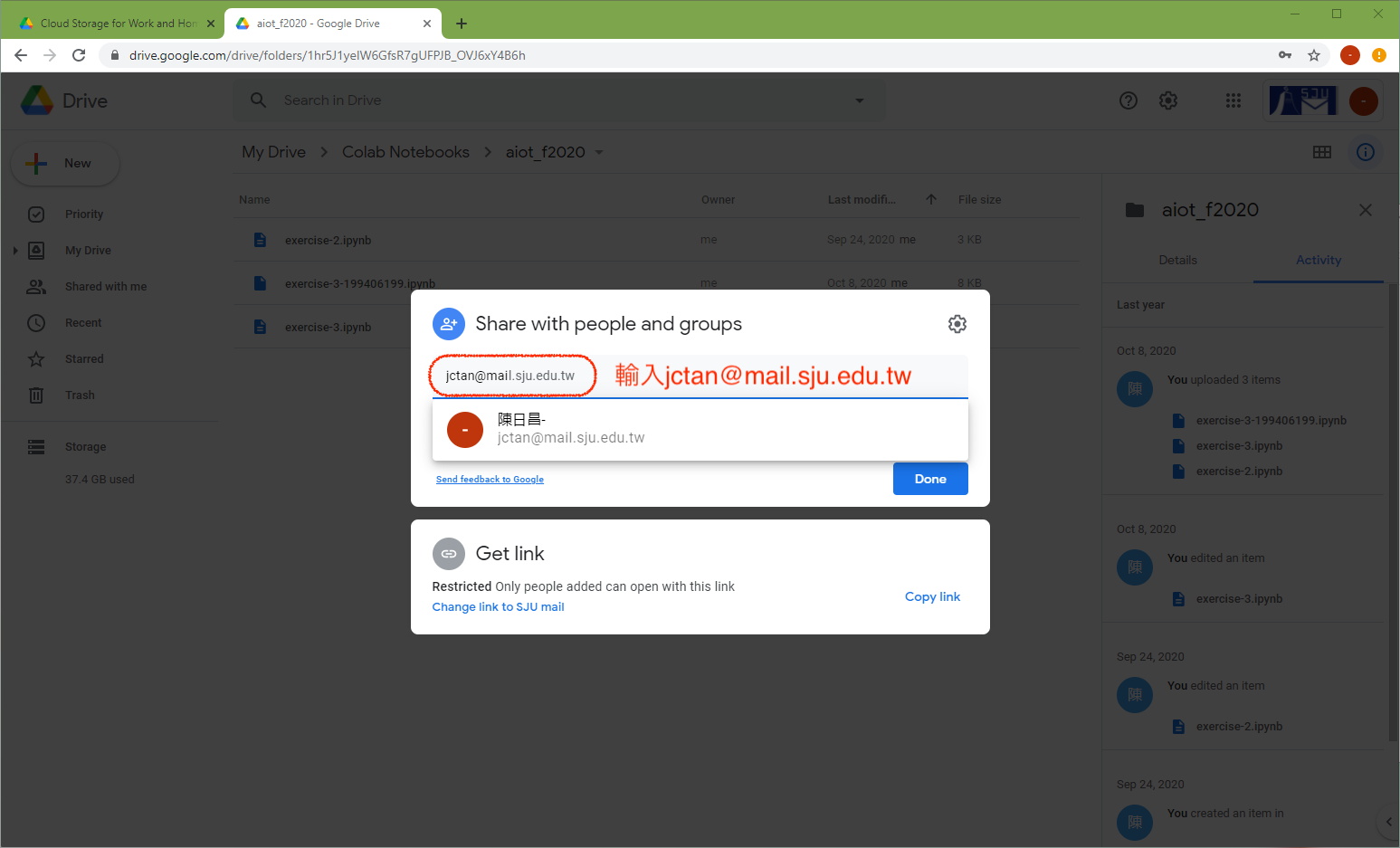Toggle the view details info panel

tap(1365, 152)
